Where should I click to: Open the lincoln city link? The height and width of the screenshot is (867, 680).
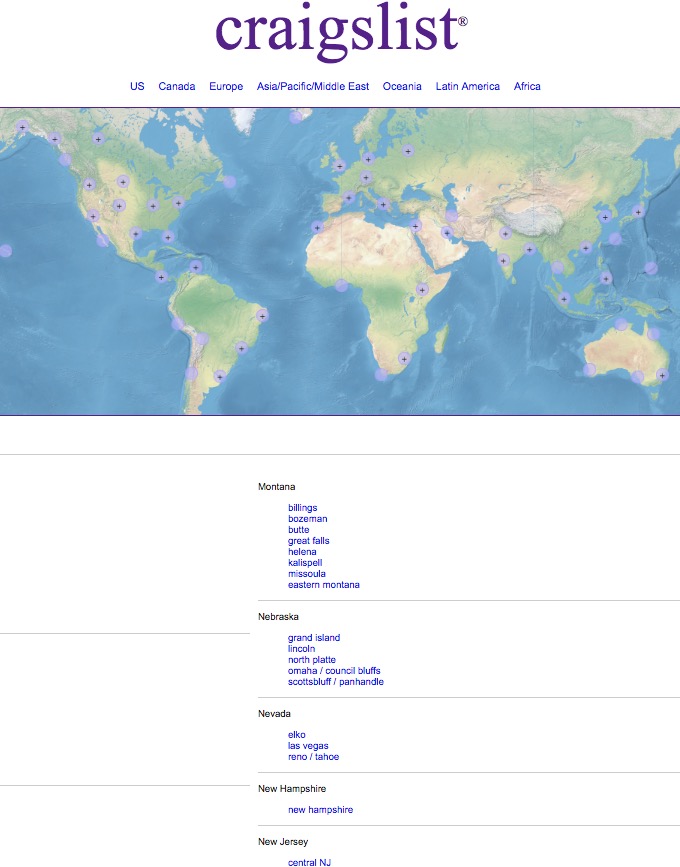pyautogui.click(x=301, y=649)
